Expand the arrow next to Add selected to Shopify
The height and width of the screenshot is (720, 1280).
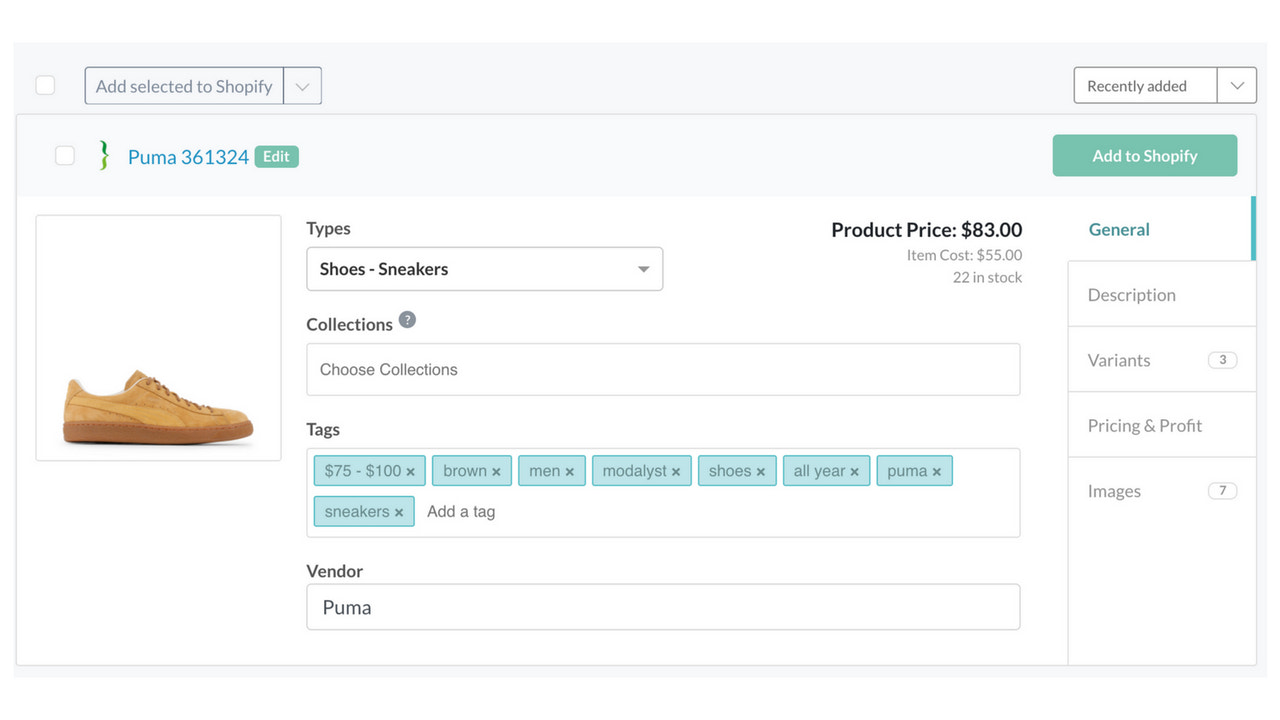point(302,85)
